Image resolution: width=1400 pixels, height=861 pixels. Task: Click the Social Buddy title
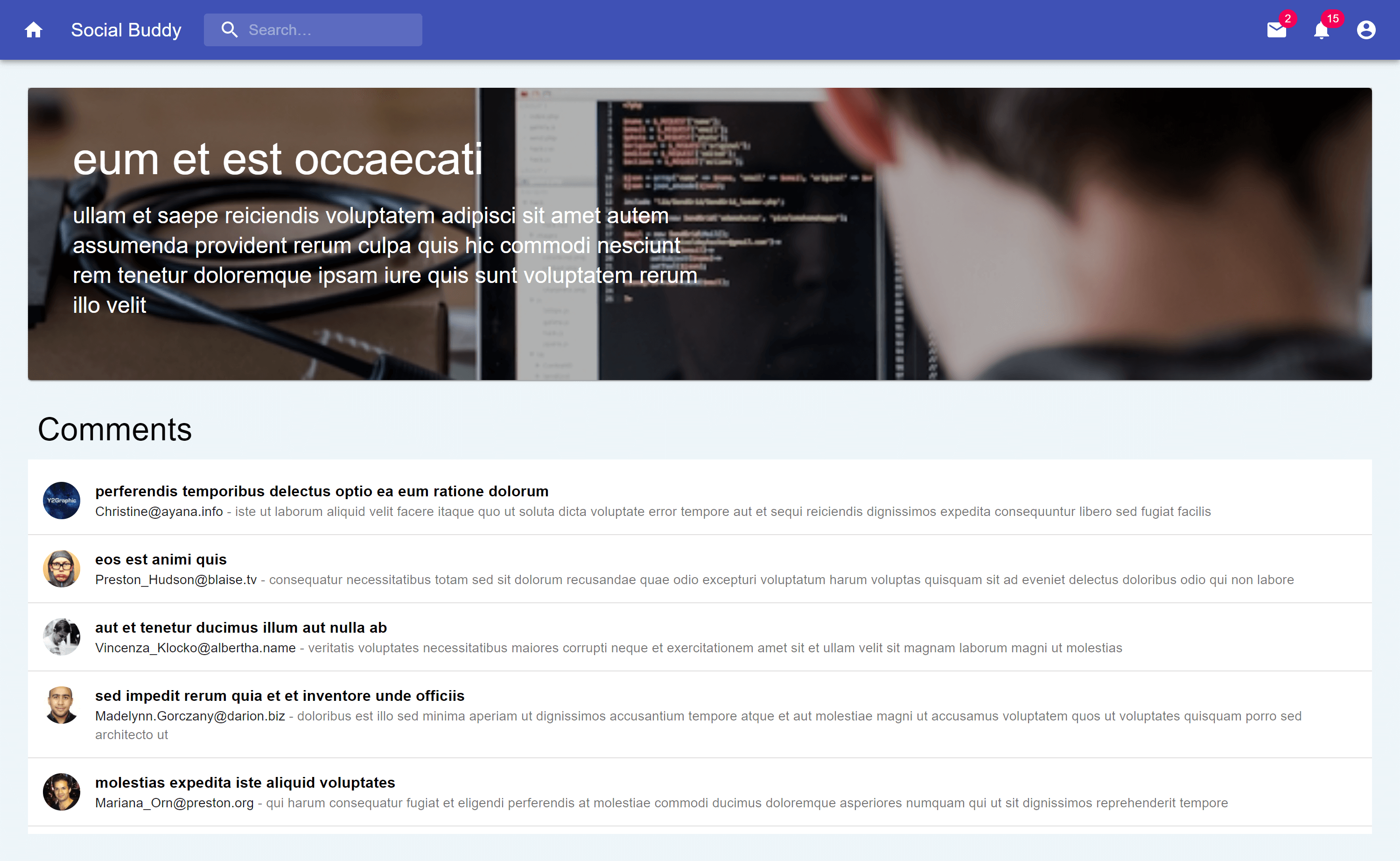click(126, 29)
